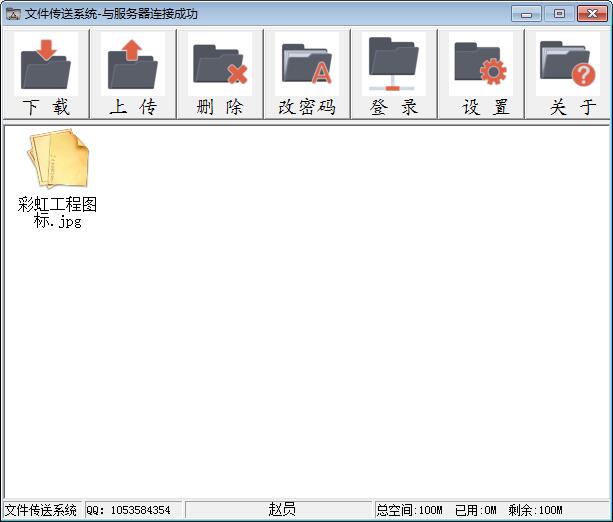
Task: Open 关于 about with question-mark folder
Action: (x=568, y=74)
